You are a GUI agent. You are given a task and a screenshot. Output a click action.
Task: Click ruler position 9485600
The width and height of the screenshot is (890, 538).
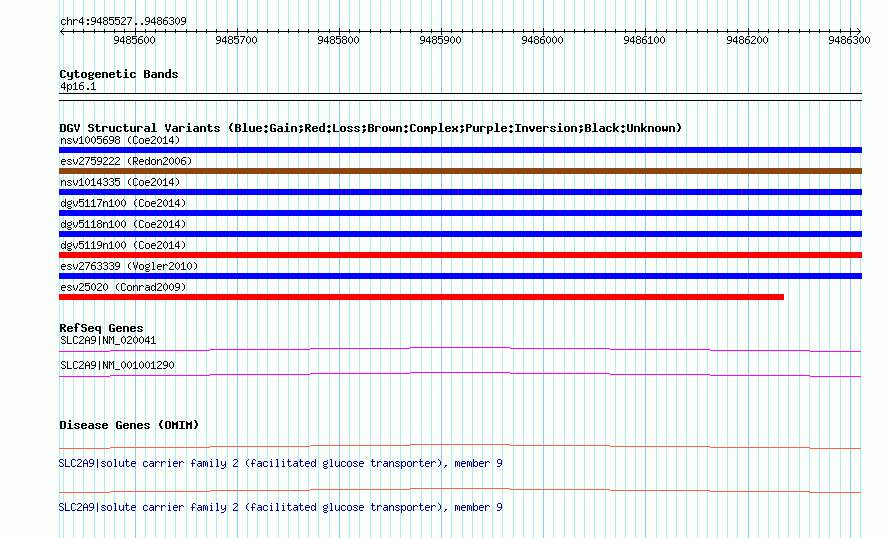pyautogui.click(x=135, y=40)
